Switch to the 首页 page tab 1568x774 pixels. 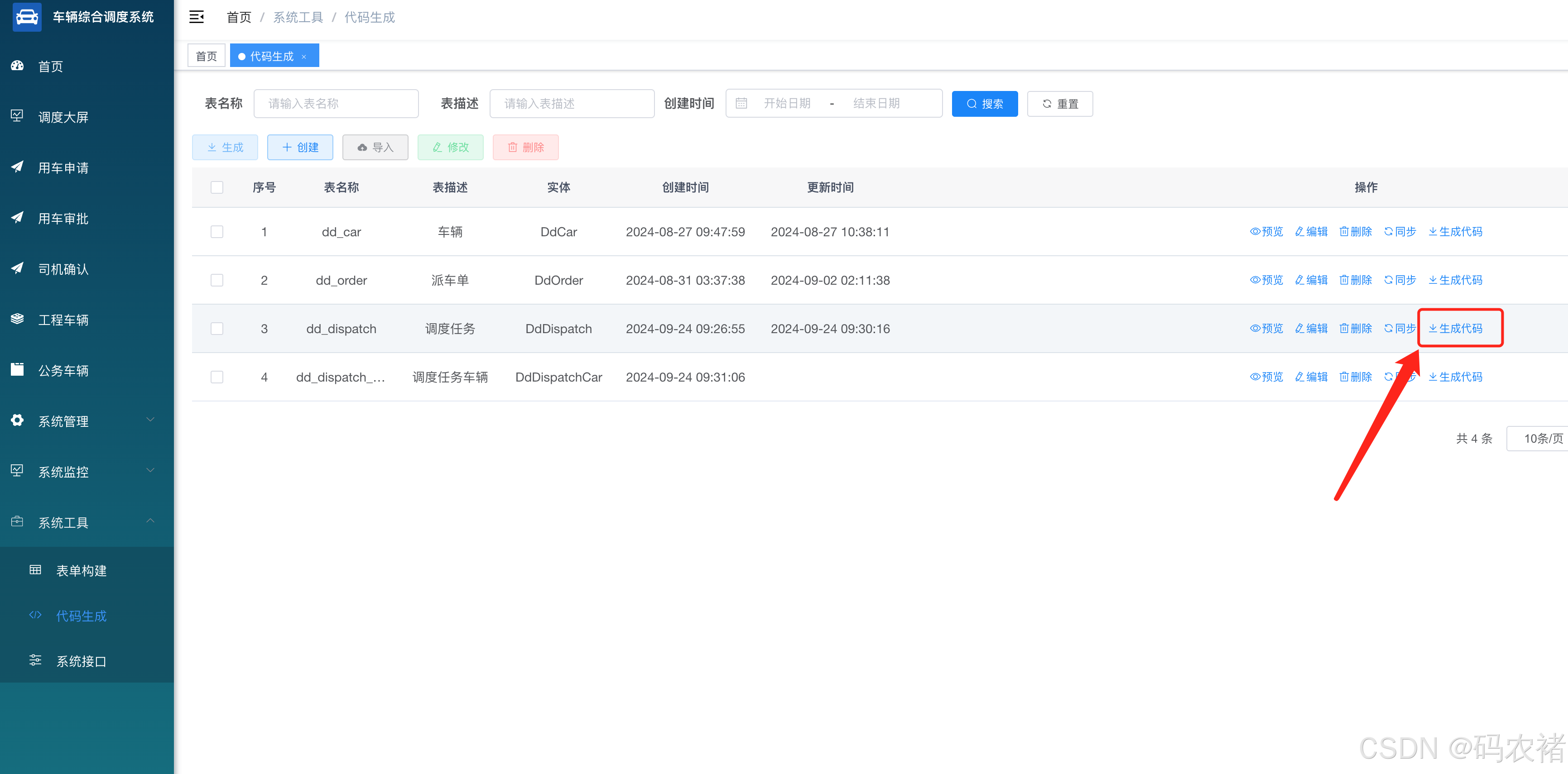207,56
